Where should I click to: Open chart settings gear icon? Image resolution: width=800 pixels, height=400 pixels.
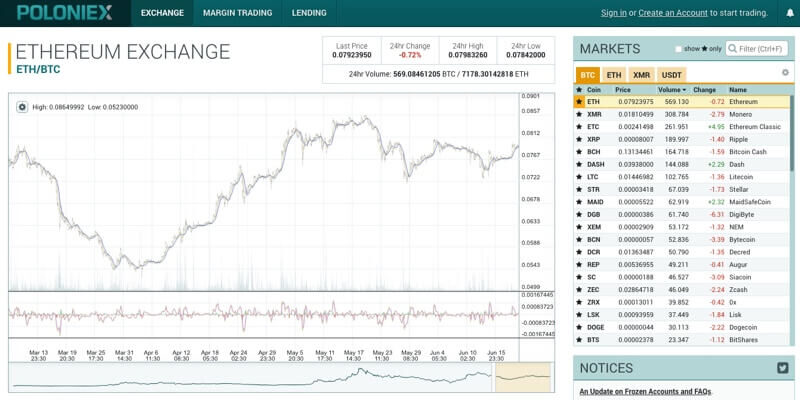click(22, 107)
